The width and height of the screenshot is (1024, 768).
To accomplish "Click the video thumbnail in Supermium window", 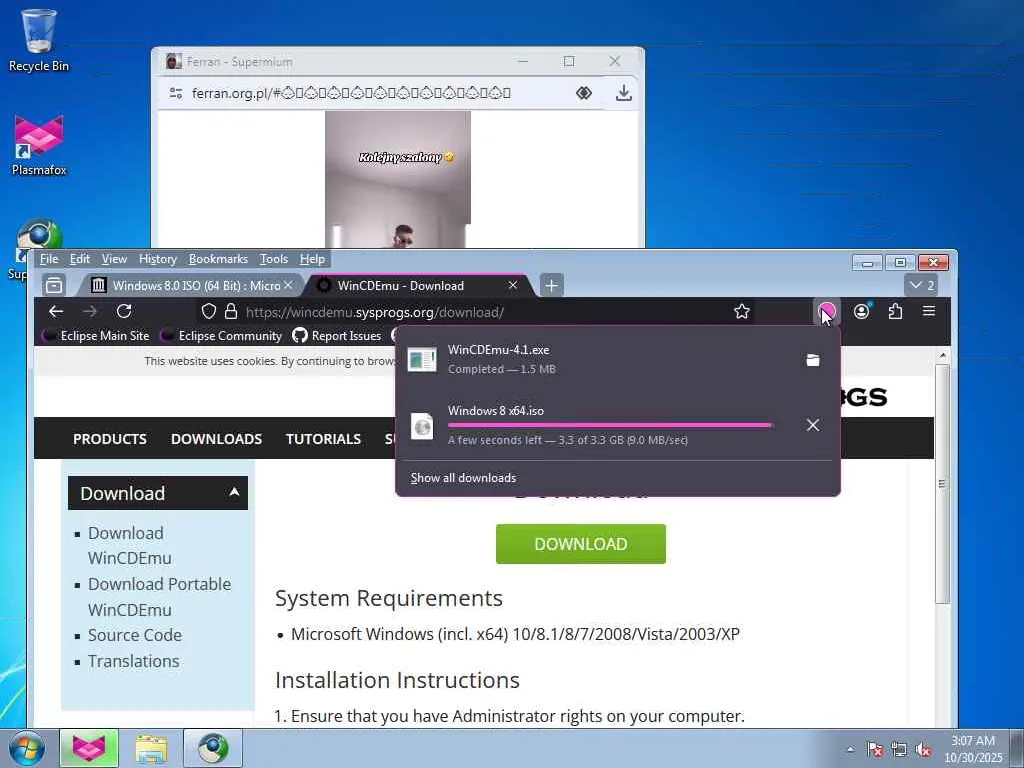I will (398, 179).
